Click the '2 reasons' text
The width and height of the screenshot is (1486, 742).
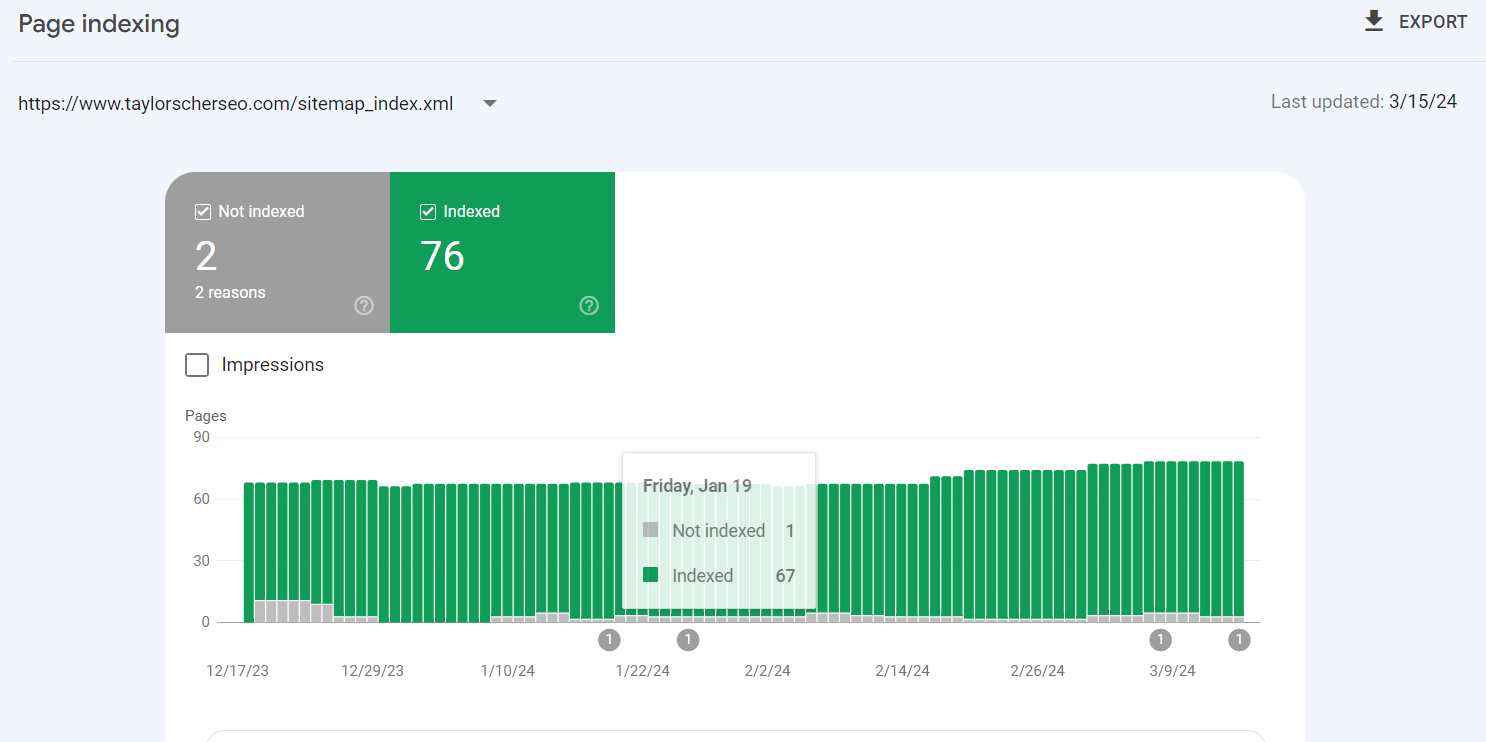click(230, 293)
